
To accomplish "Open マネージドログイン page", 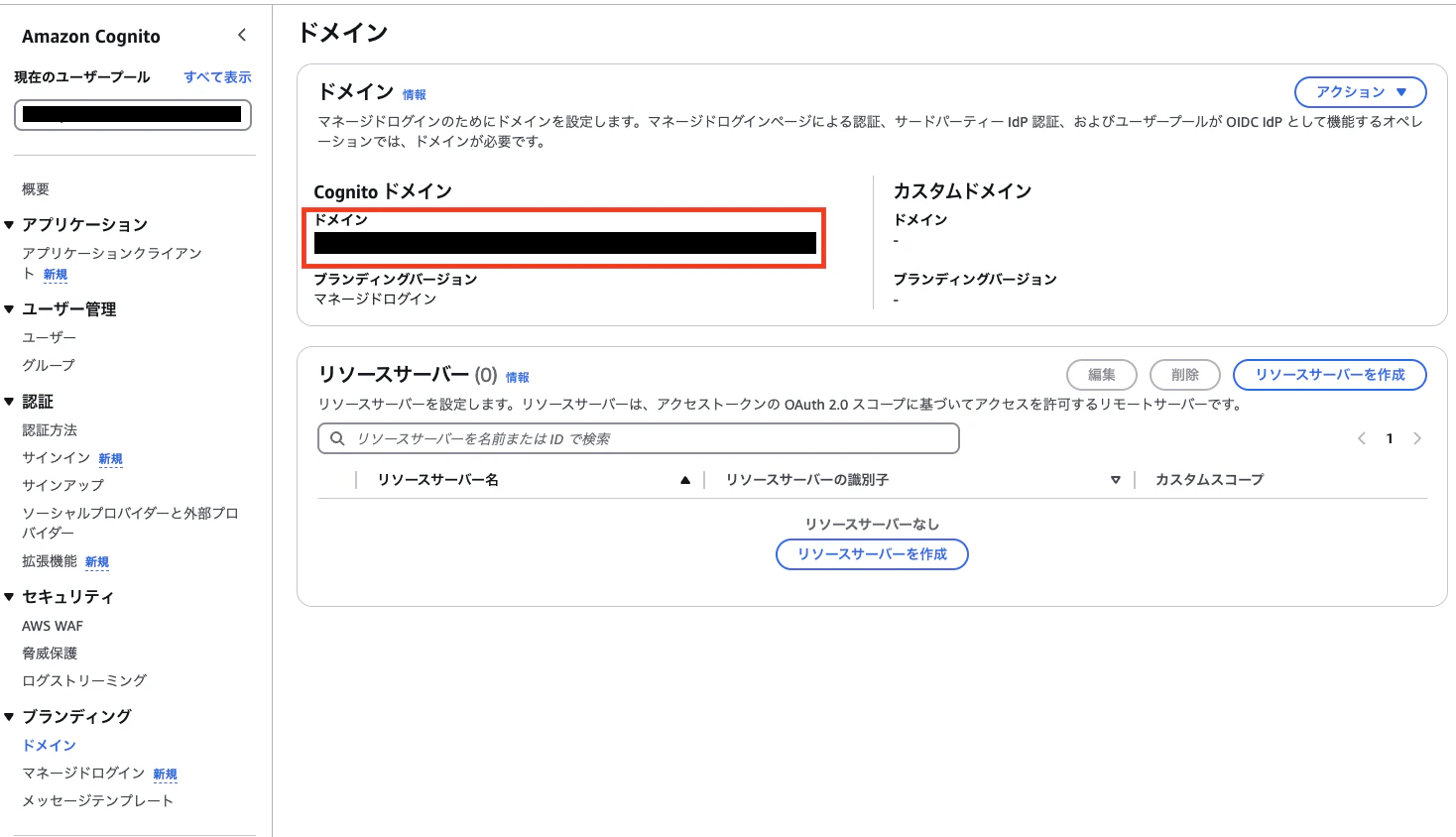I will click(83, 774).
